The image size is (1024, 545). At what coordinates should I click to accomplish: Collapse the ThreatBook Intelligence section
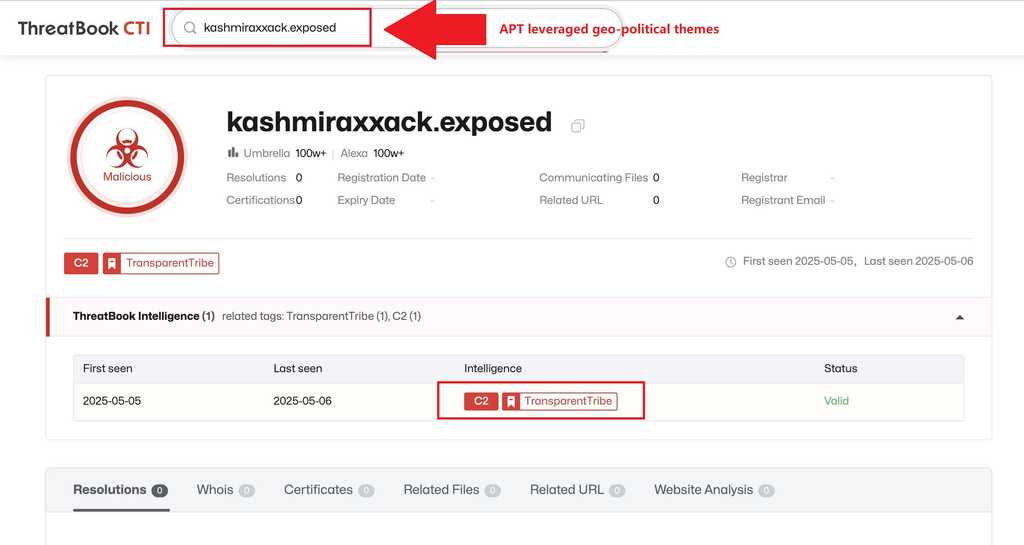pyautogui.click(x=959, y=317)
